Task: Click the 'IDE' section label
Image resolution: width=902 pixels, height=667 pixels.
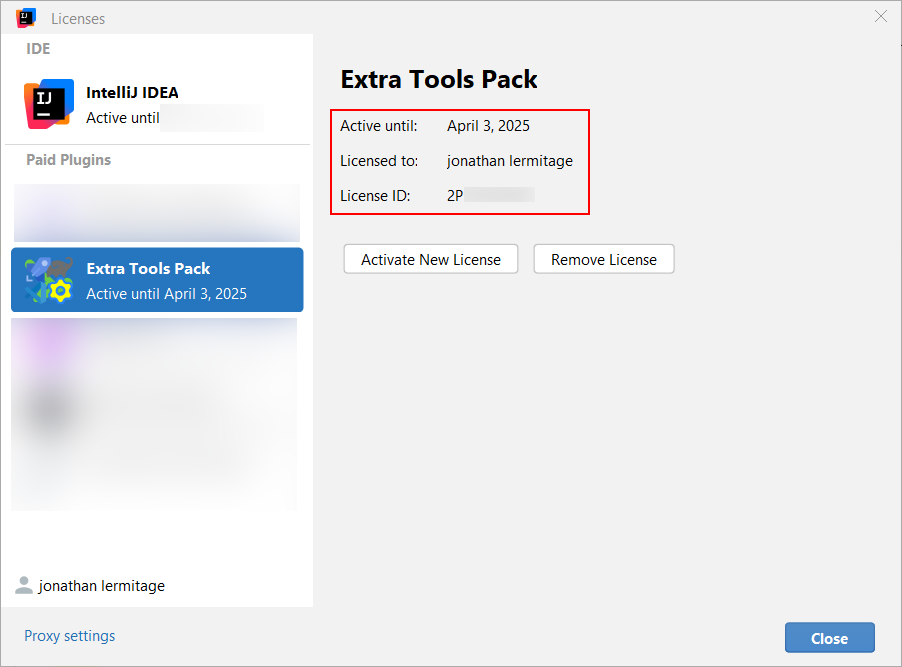Action: (38, 49)
